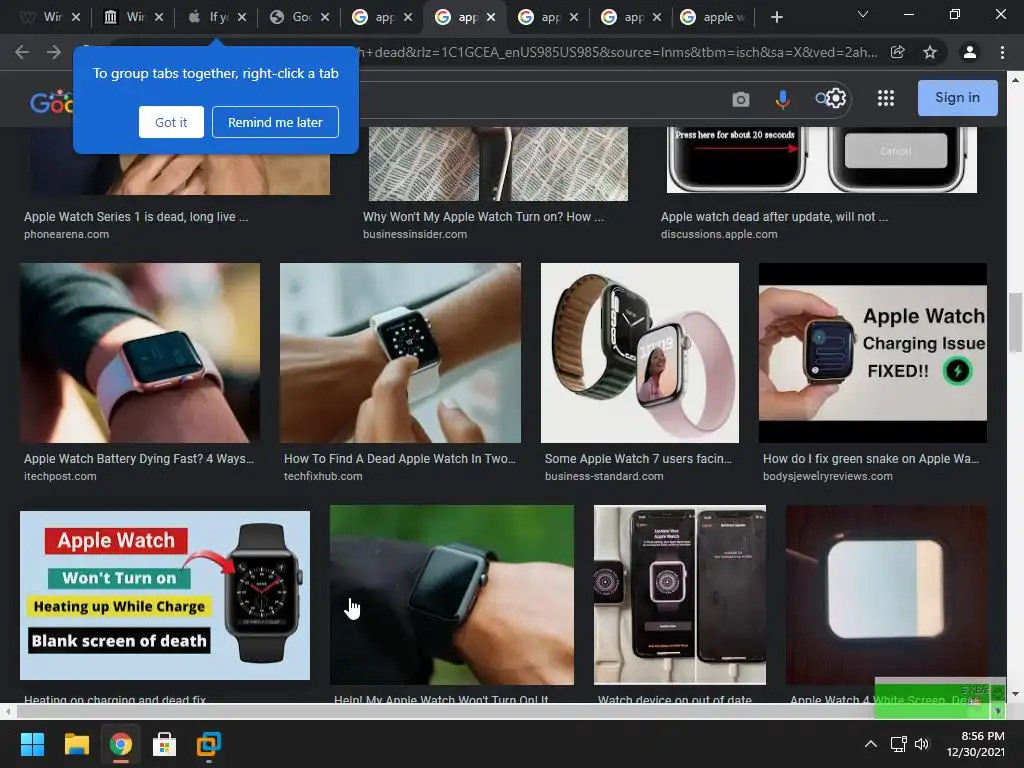
Task: Select Apple Watch Charging Issue FIXED thumbnail
Action: (872, 353)
